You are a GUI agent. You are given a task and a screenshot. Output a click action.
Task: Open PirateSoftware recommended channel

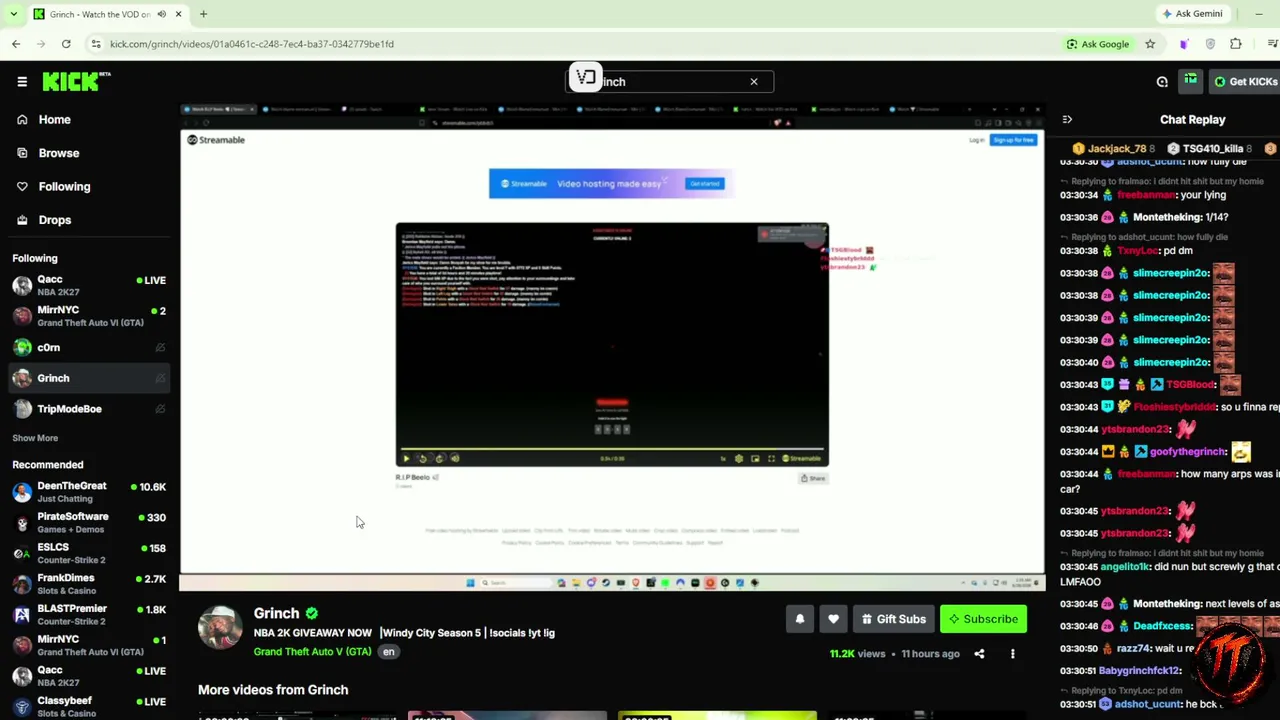(x=89, y=522)
